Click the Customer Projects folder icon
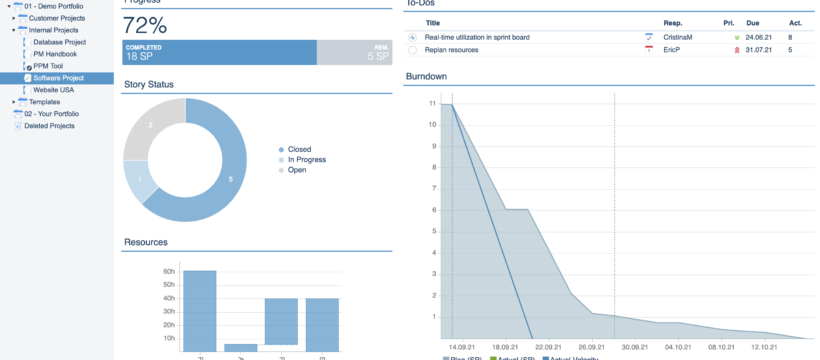This screenshot has height=360, width=820. [x=23, y=18]
